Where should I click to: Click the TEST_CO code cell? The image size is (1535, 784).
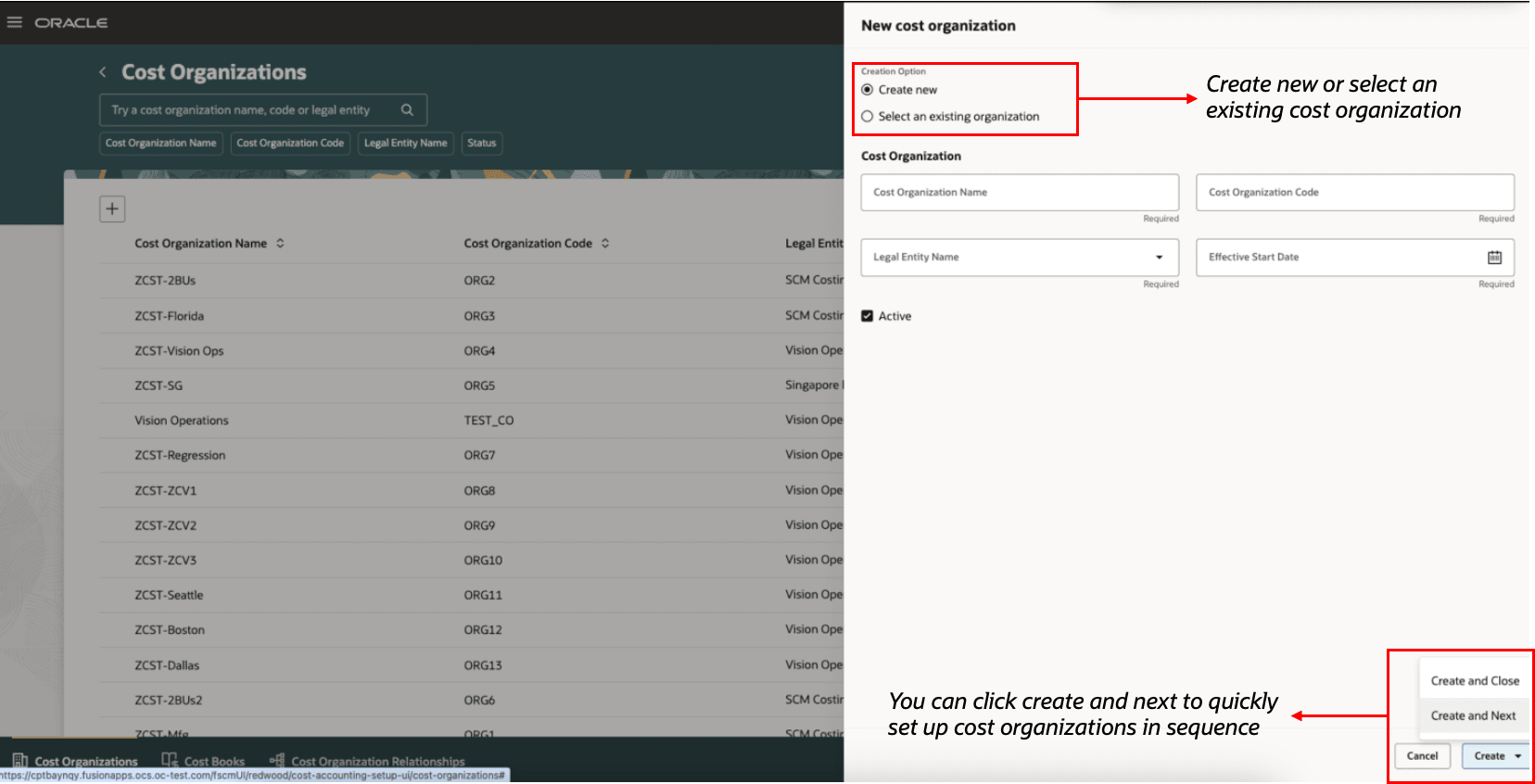[488, 421]
